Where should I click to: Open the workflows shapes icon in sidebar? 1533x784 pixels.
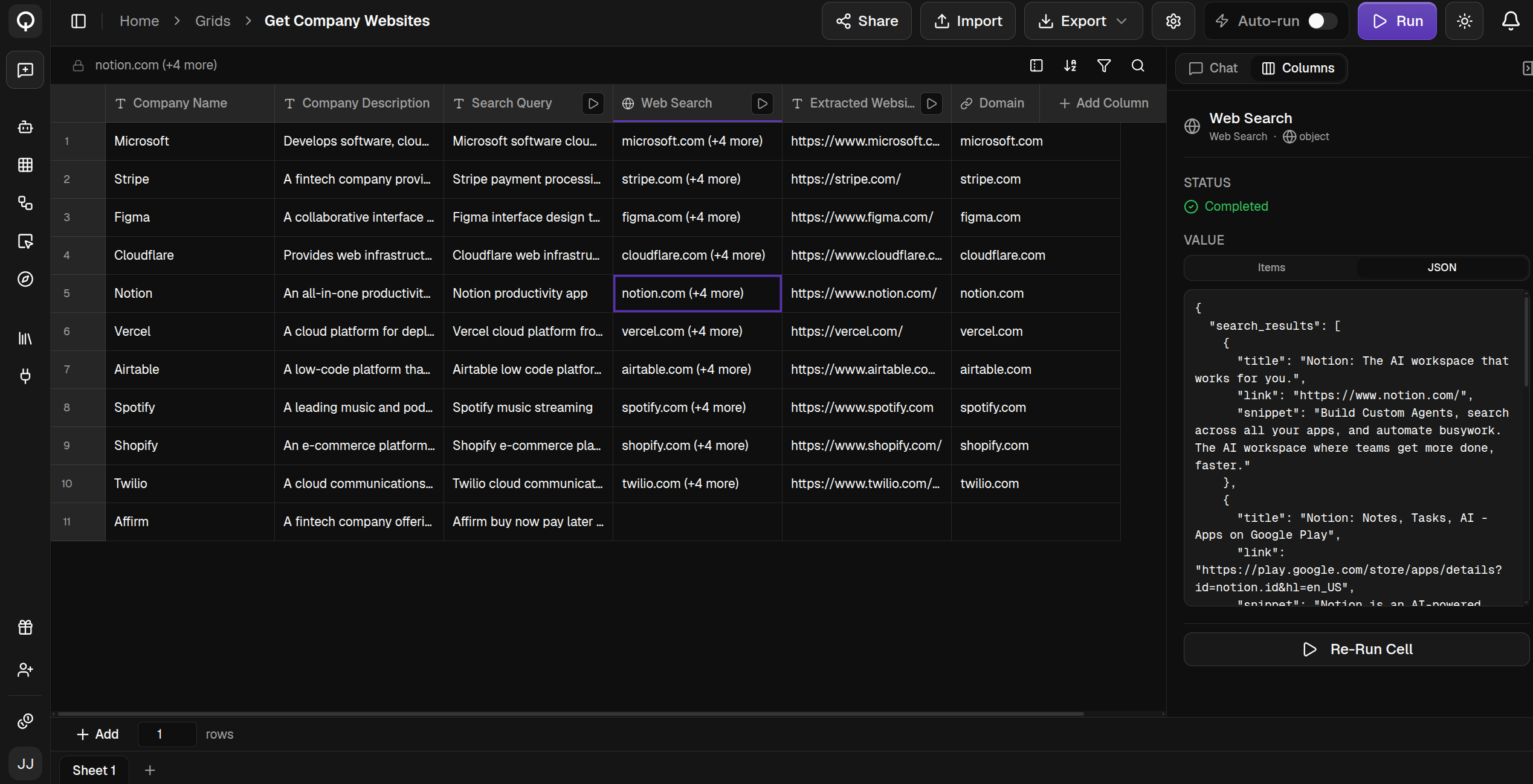coord(25,203)
